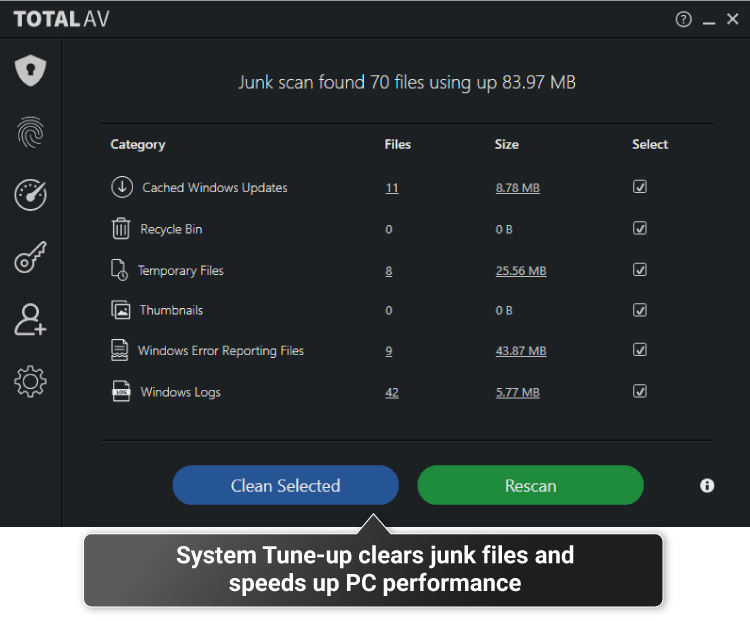Click the Recycle Bin label
Image resolution: width=750 pixels, height=621 pixels.
click(171, 229)
